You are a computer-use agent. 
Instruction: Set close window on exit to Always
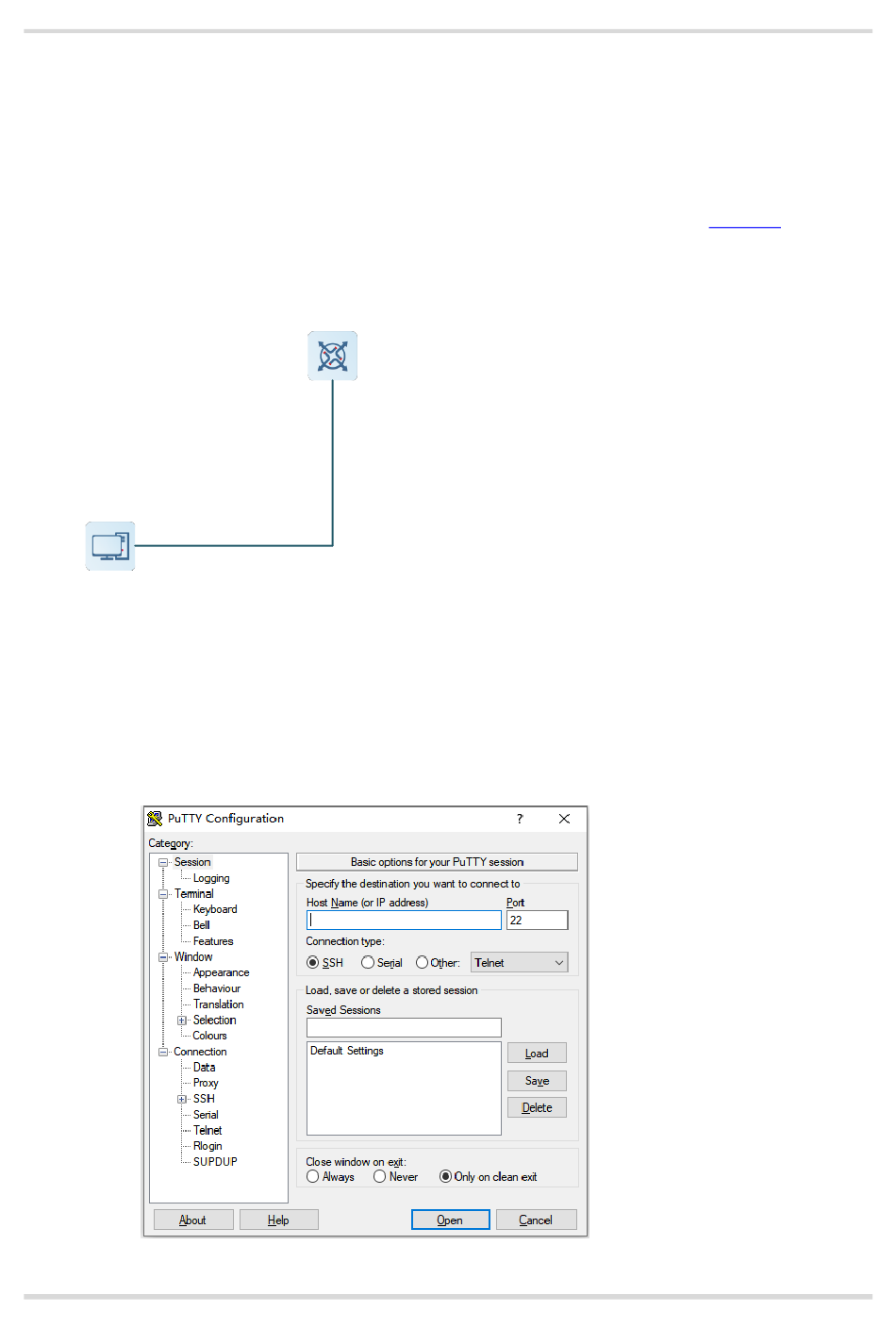313,1177
